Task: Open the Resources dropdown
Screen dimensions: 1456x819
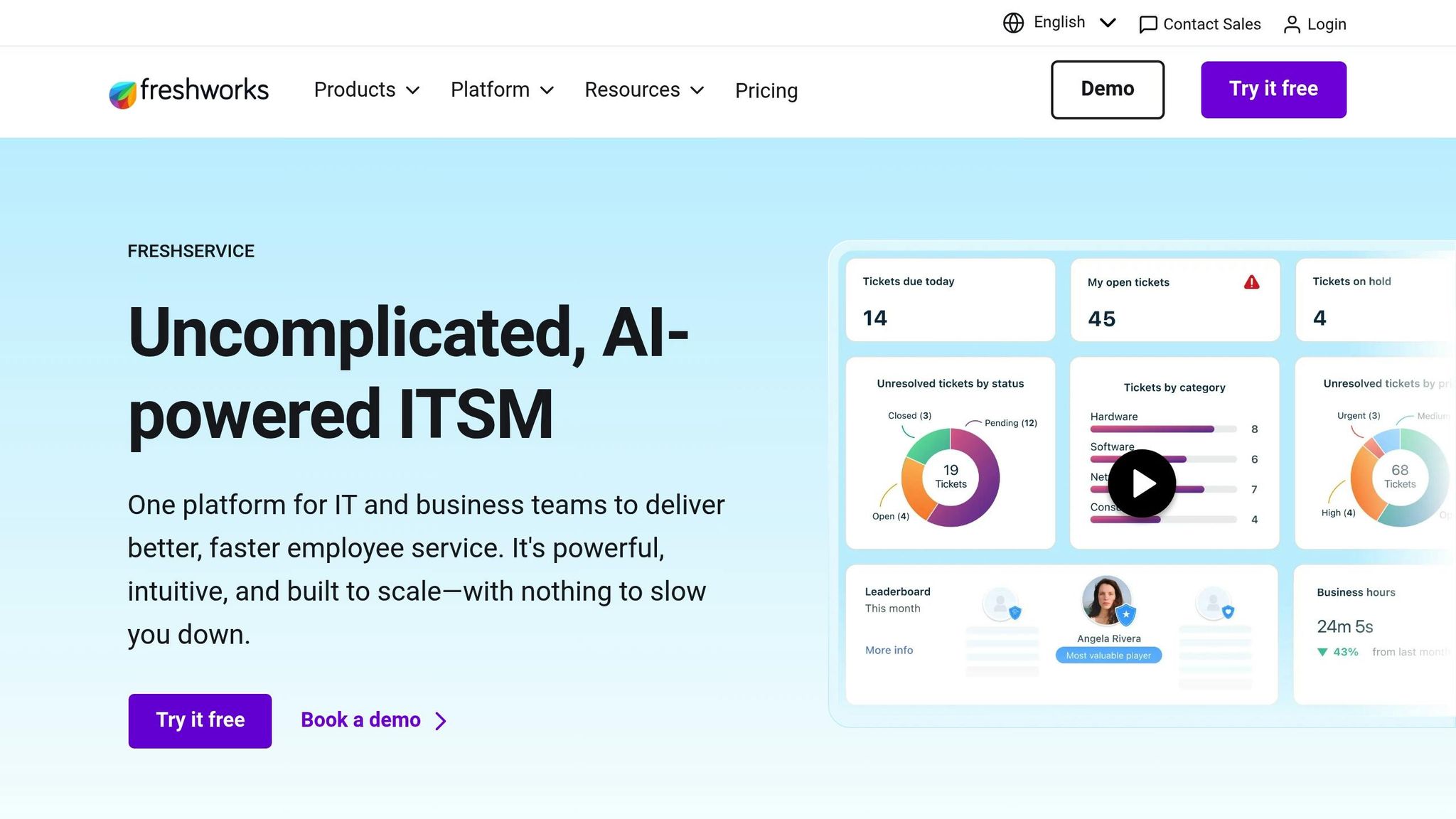Action: point(644,90)
